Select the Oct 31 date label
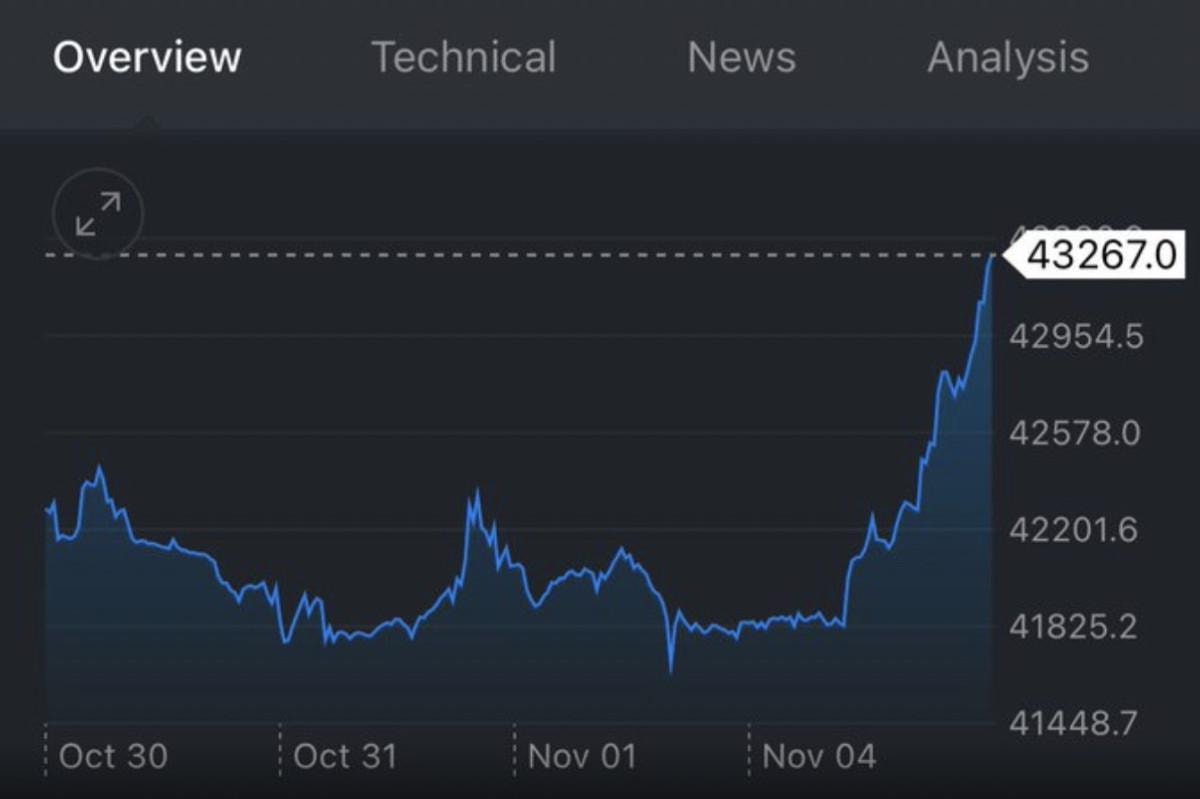 (x=345, y=756)
